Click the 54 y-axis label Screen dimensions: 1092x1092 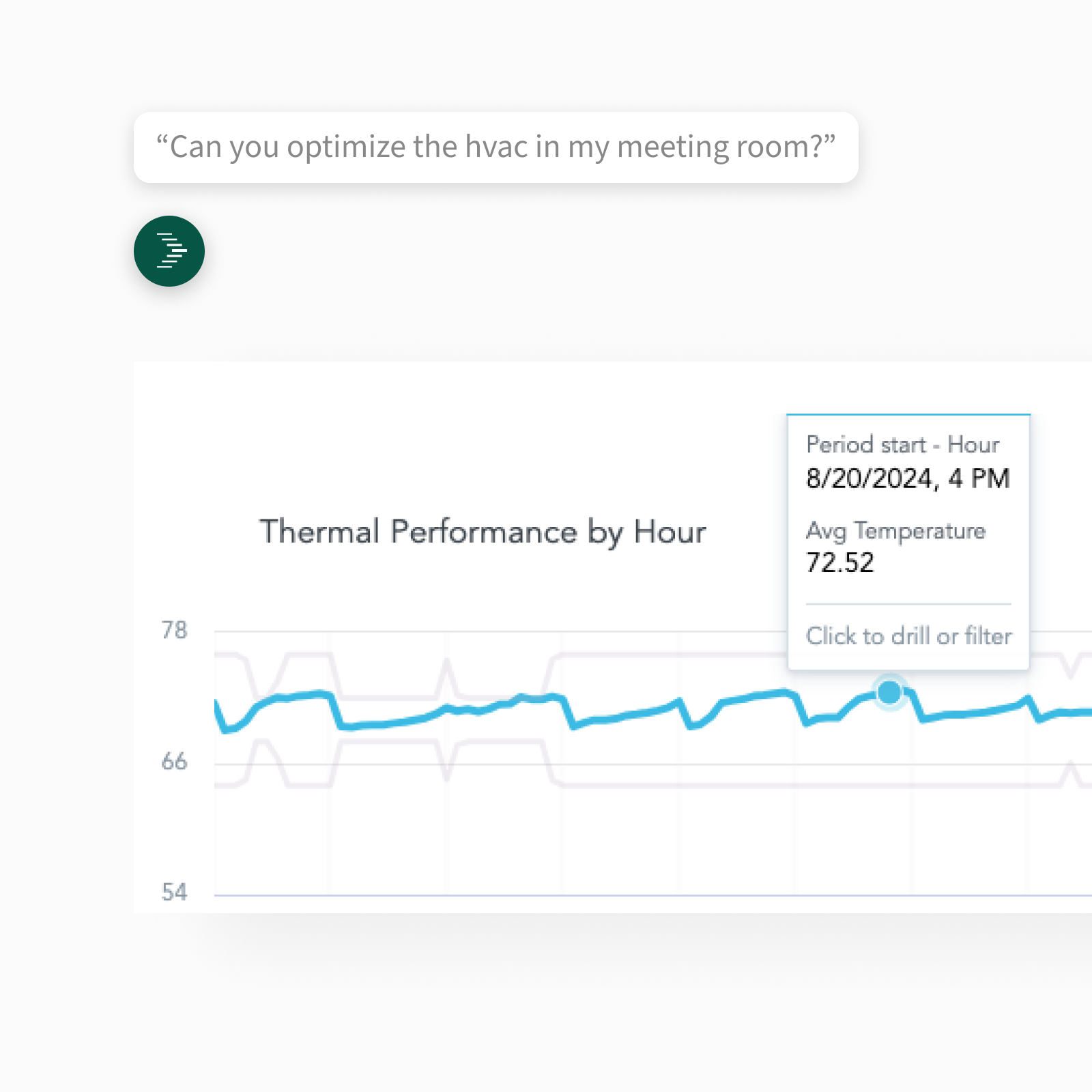[x=174, y=892]
